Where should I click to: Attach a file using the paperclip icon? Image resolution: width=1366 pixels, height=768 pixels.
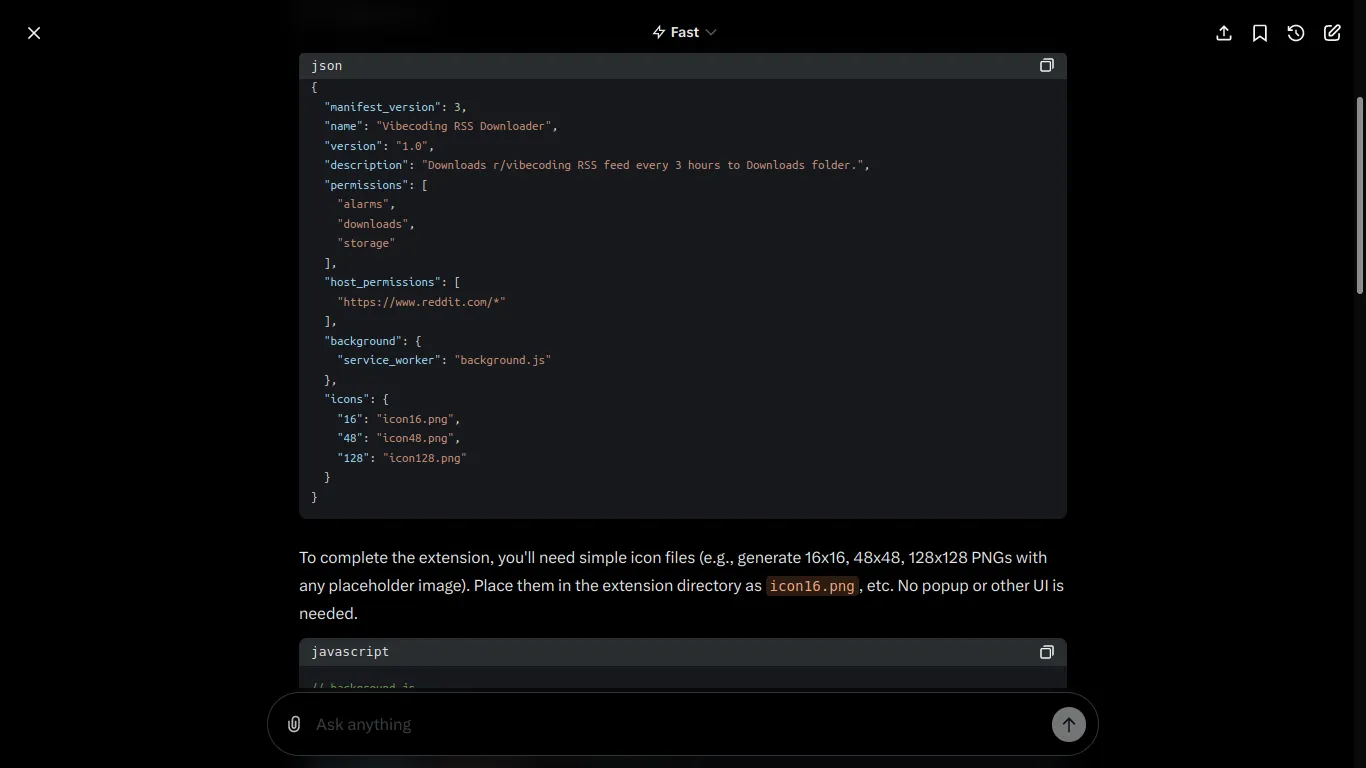coord(294,724)
